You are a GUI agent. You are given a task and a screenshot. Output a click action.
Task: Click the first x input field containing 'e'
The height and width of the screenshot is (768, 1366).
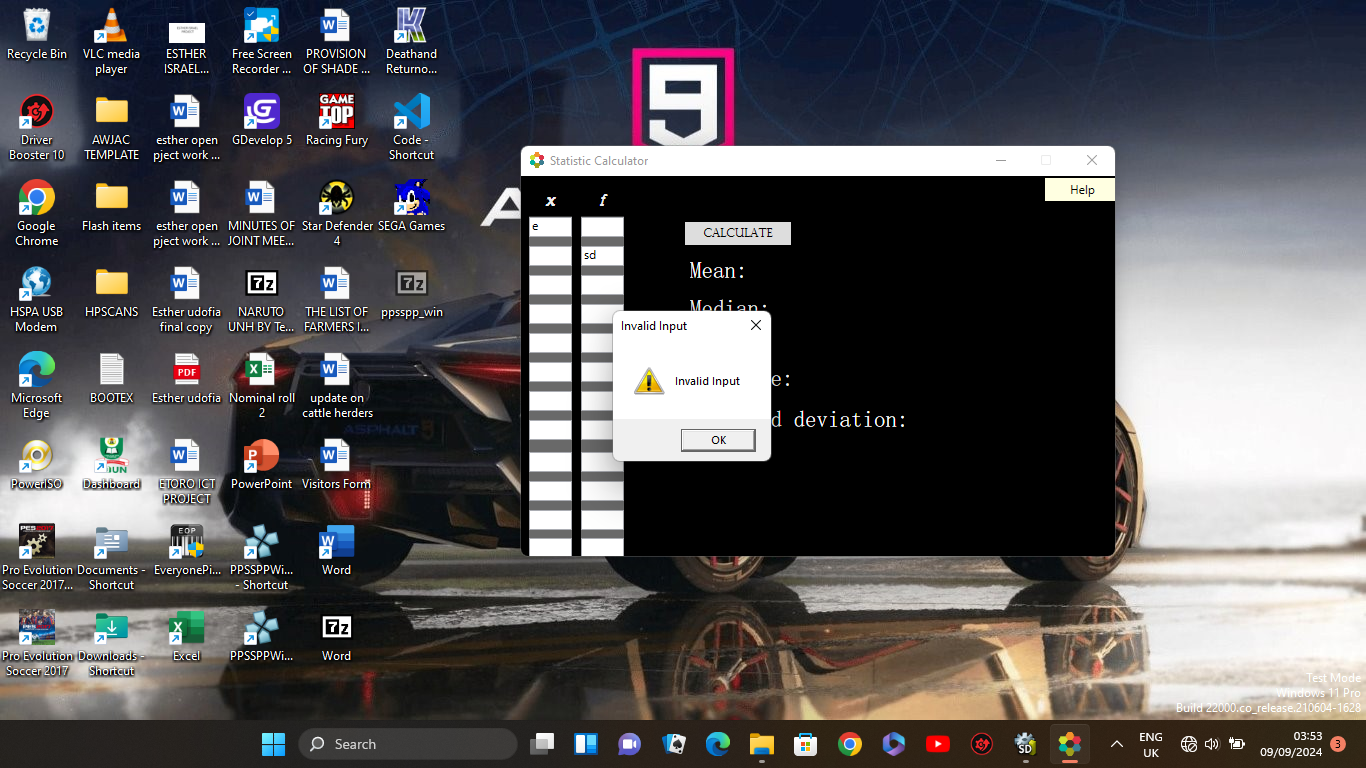pyautogui.click(x=550, y=227)
